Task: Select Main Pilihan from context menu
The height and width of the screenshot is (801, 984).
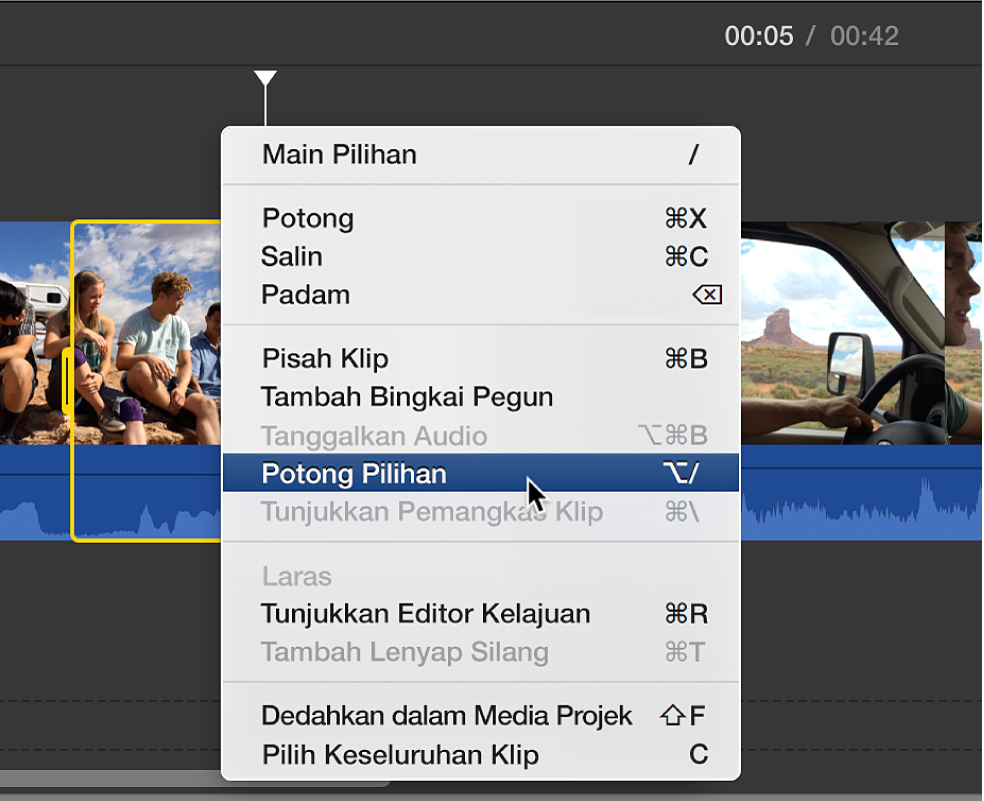Action: [339, 155]
